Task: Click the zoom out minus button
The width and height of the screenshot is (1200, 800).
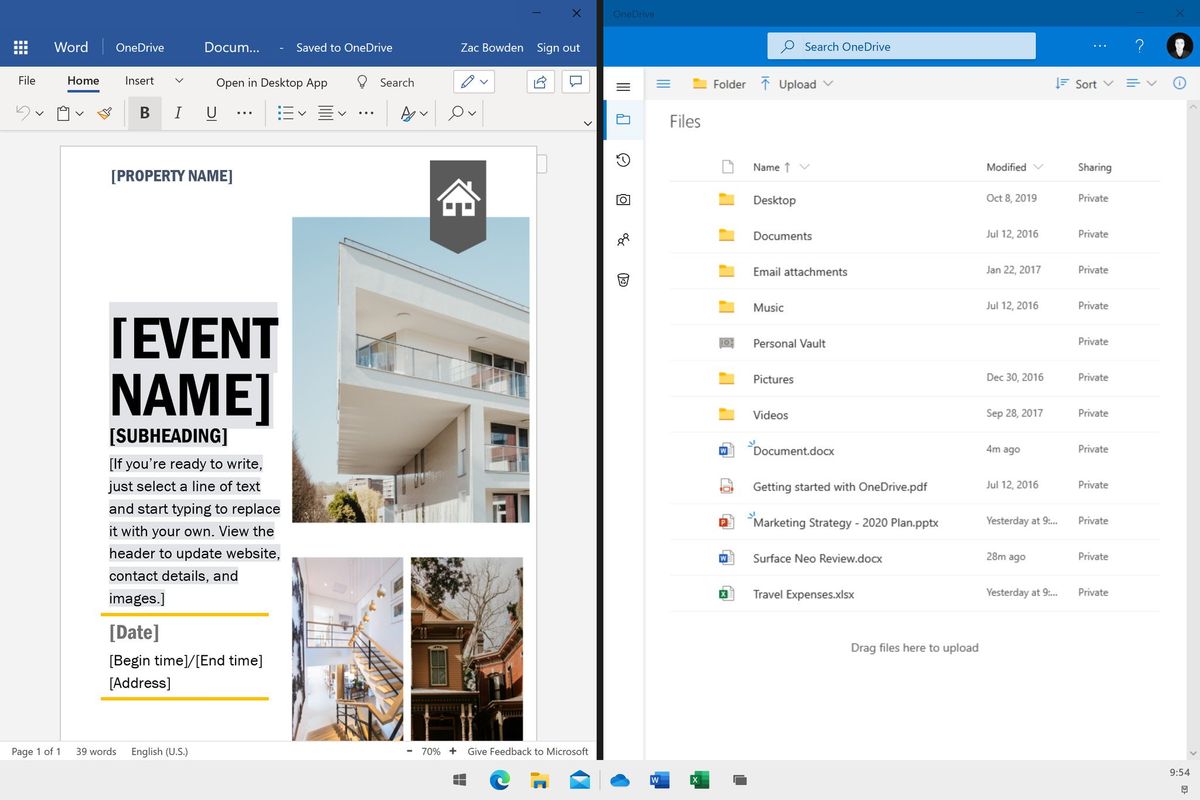Action: tap(409, 751)
